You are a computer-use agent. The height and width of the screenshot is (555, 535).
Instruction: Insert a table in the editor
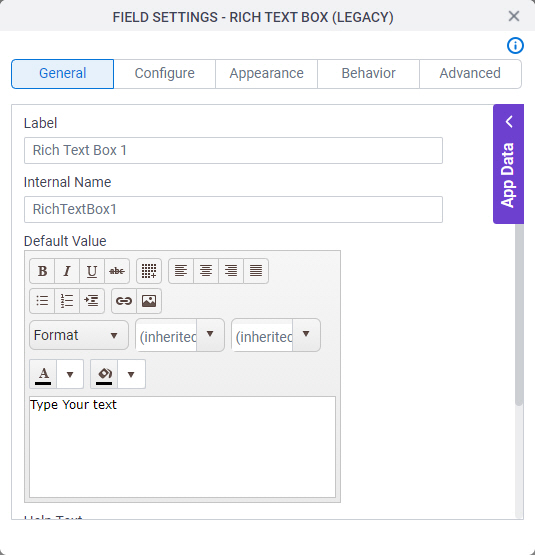(149, 271)
